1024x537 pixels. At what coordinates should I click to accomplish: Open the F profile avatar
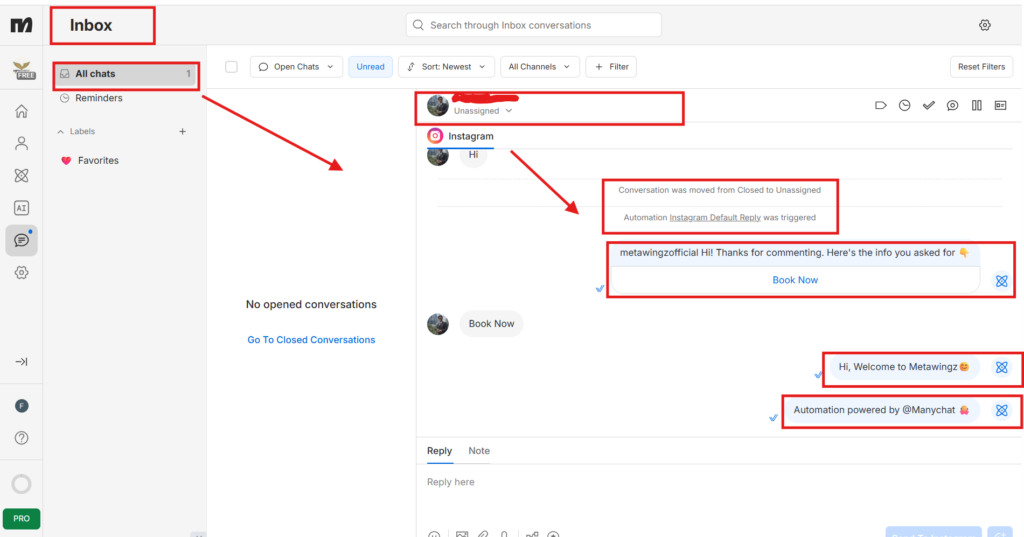(x=22, y=406)
